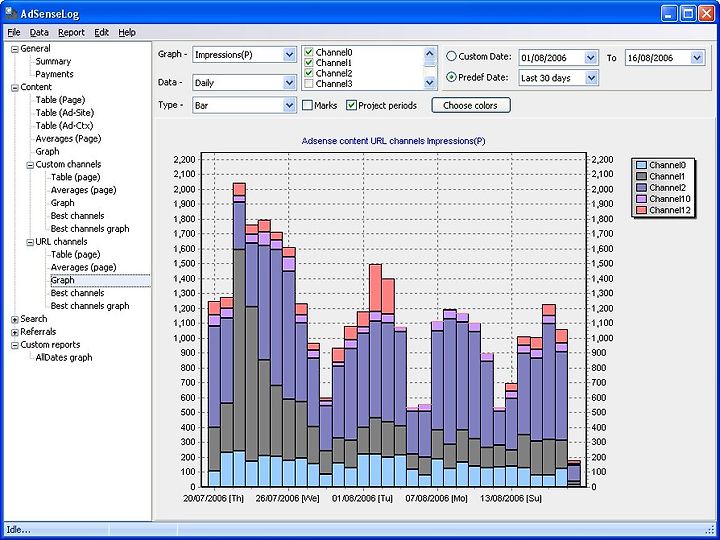The height and width of the screenshot is (540, 720).
Task: Click Channel12 red legend swatch
Action: tap(641, 210)
